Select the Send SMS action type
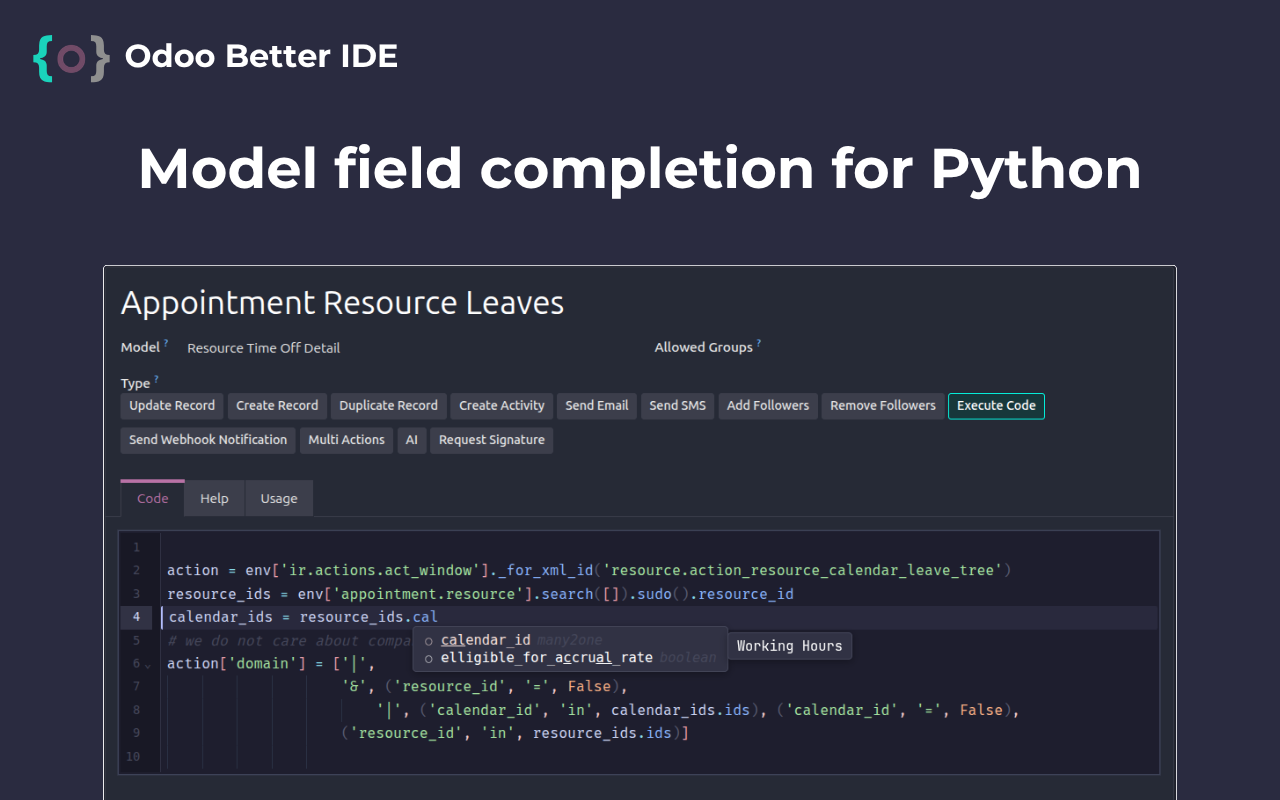1280x800 pixels. (678, 406)
